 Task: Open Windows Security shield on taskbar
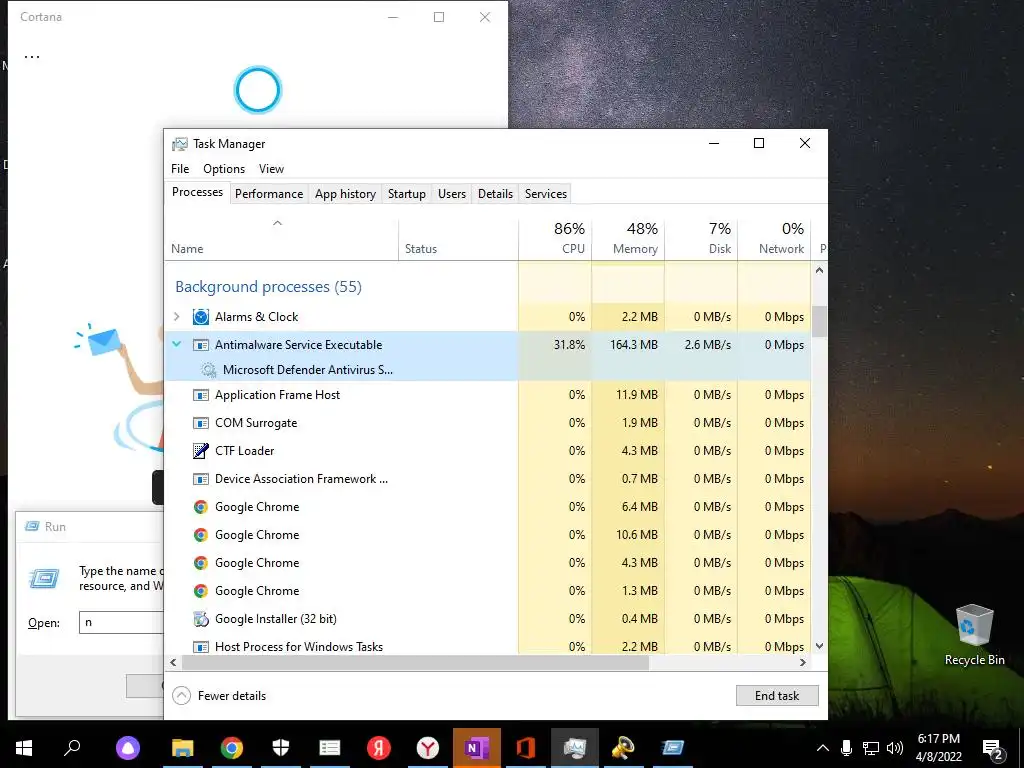[x=281, y=748]
